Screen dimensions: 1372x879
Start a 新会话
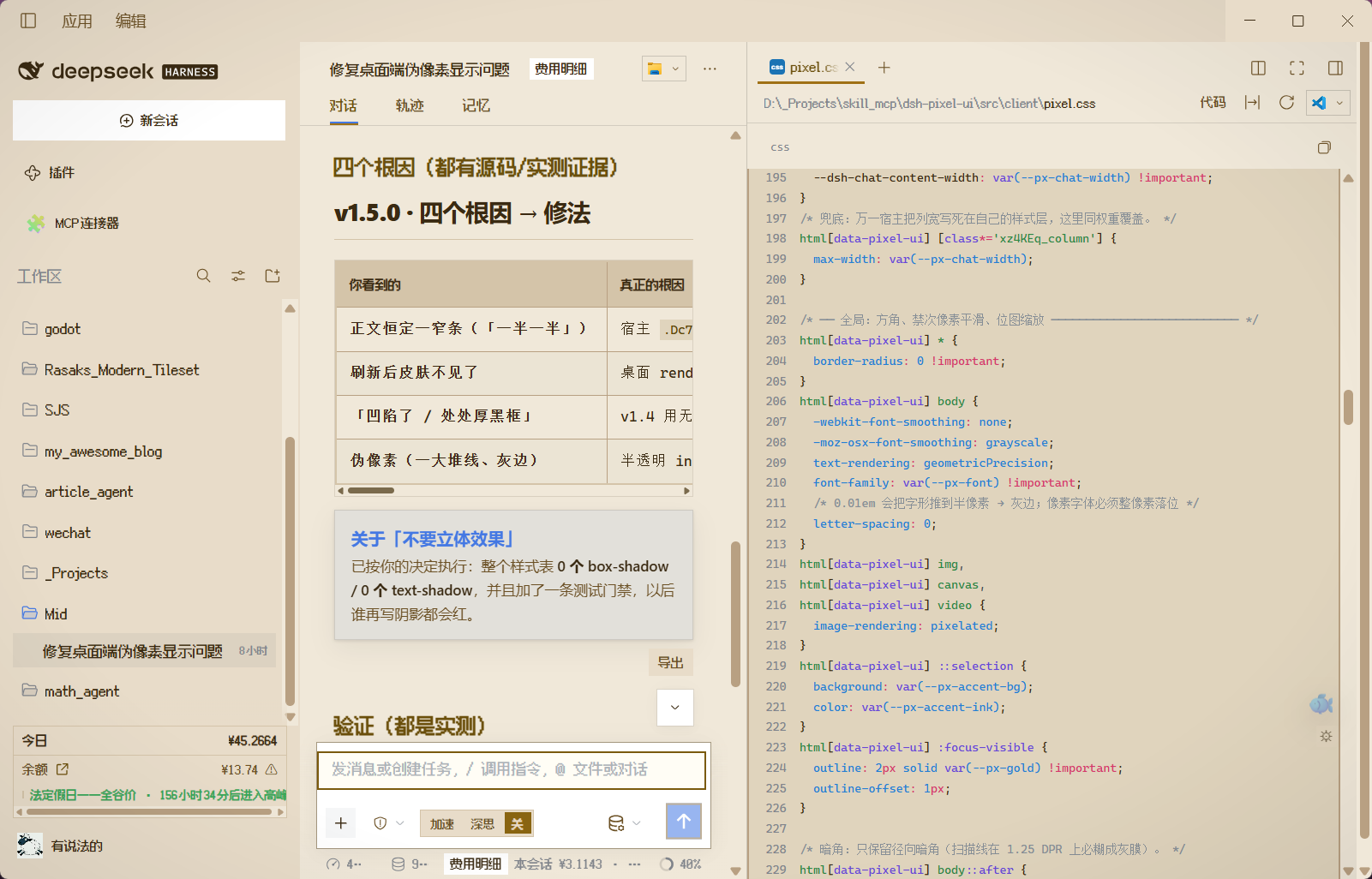(x=149, y=120)
